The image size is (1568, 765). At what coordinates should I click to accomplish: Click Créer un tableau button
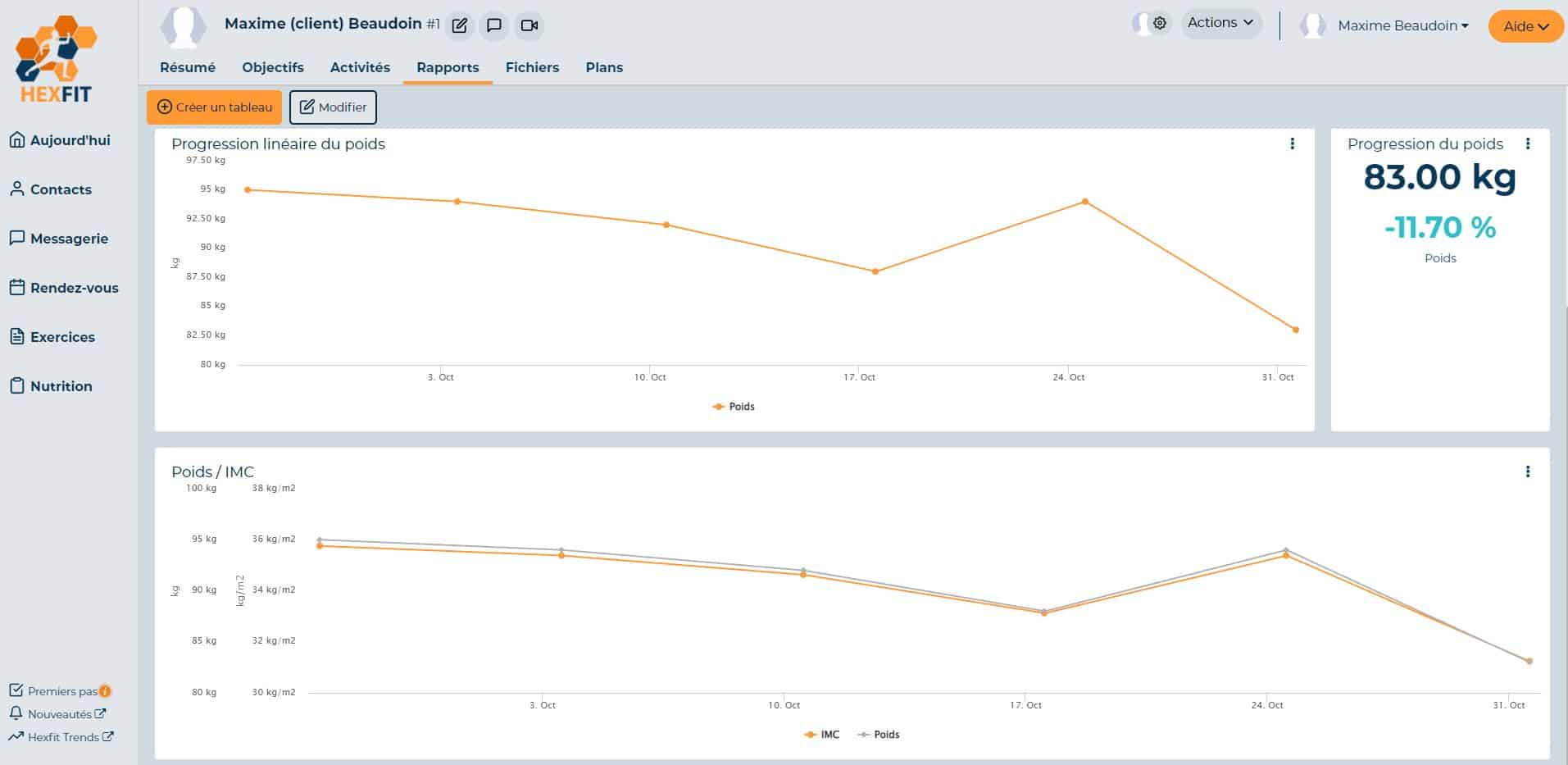214,107
